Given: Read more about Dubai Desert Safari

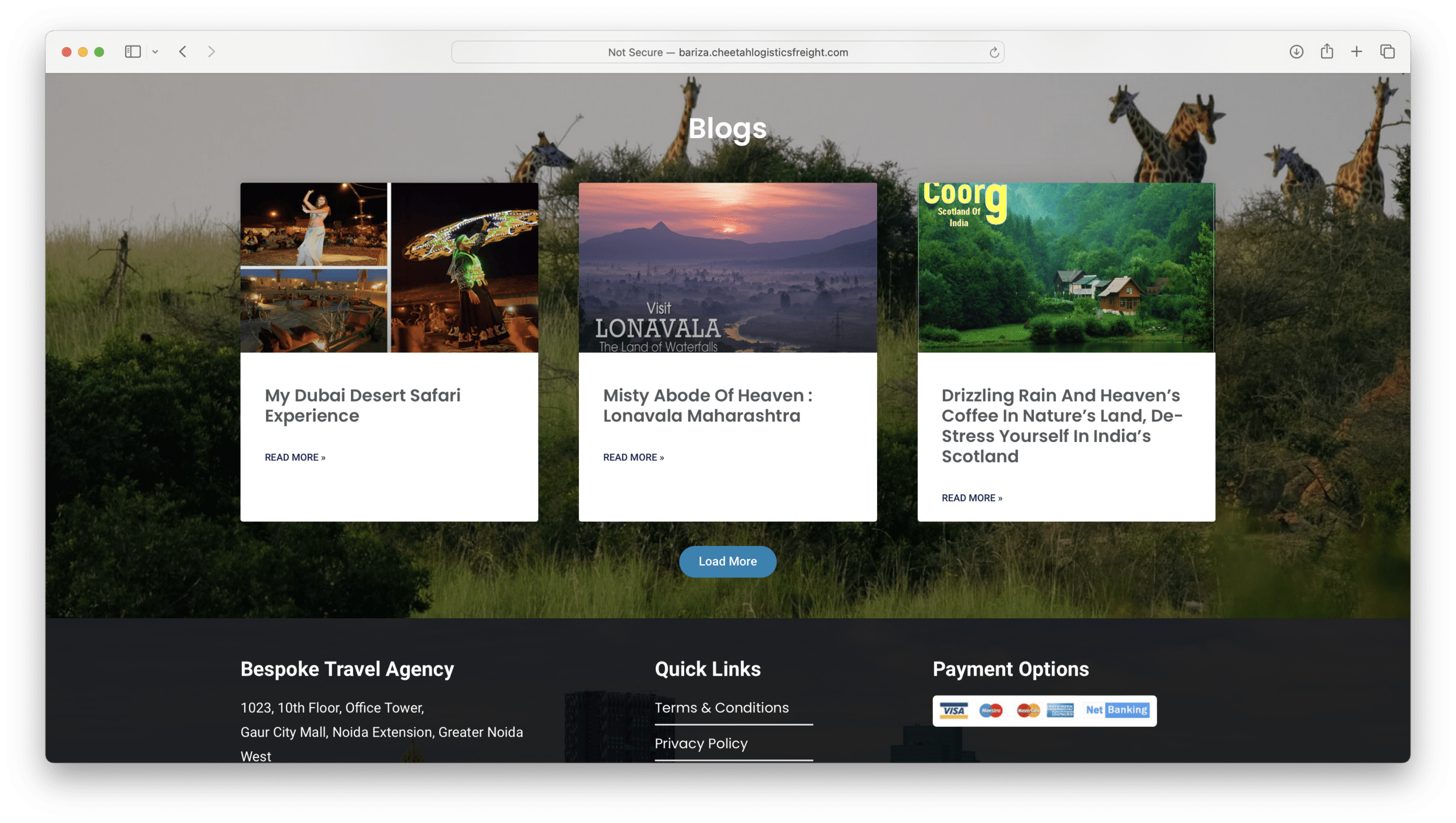Looking at the screenshot, I should tap(294, 457).
